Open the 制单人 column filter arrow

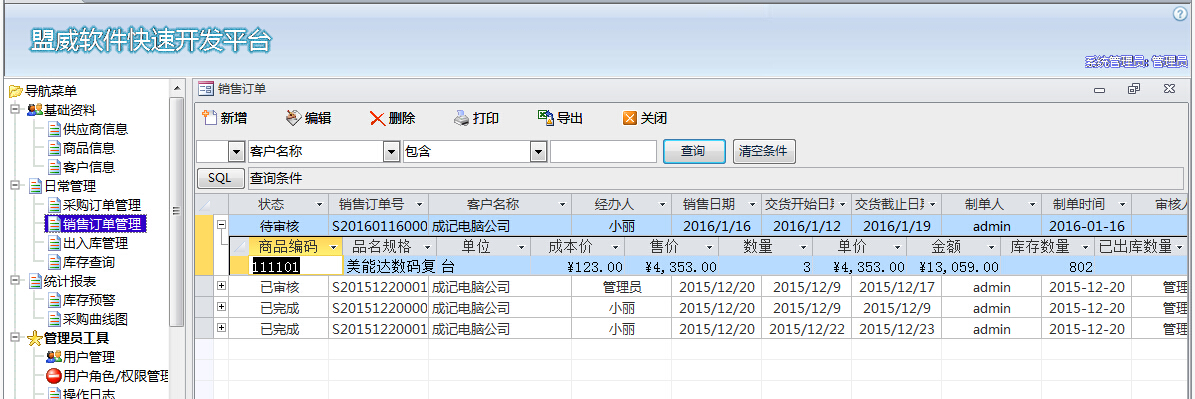coord(1032,205)
